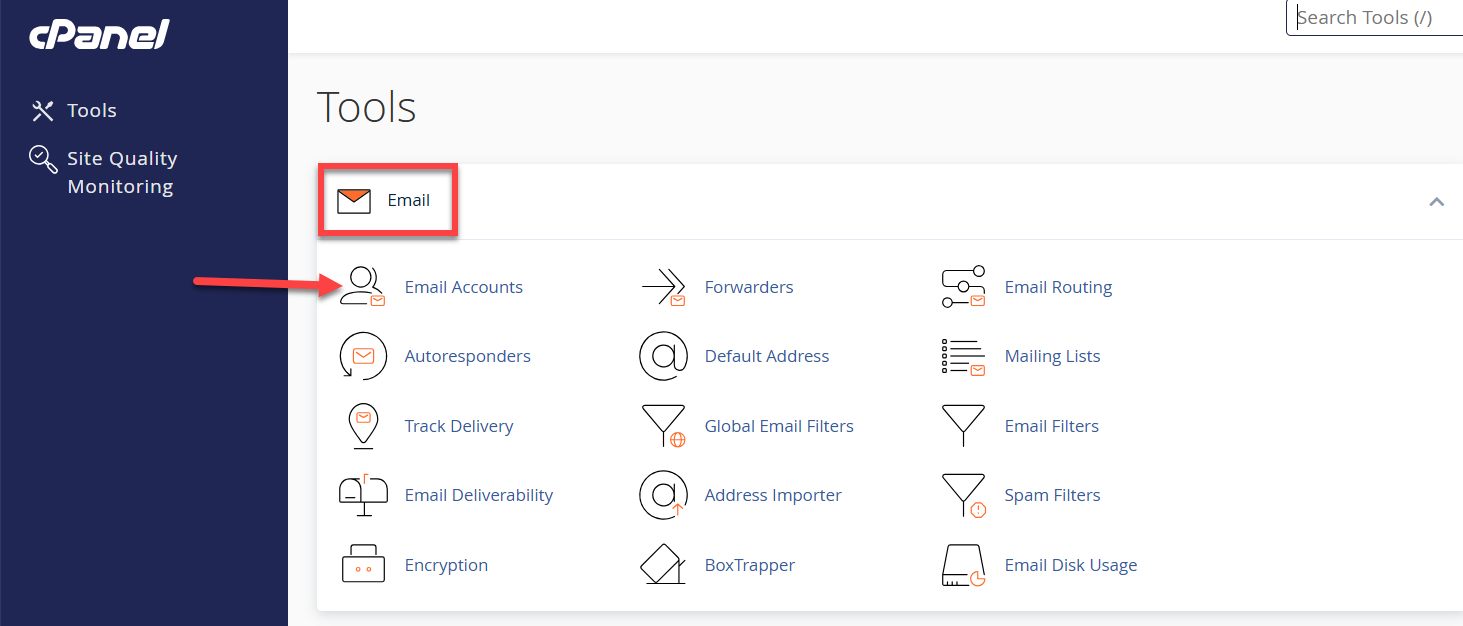Collapse the Email section chevron
Image resolution: width=1463 pixels, height=626 pixels.
(1437, 202)
